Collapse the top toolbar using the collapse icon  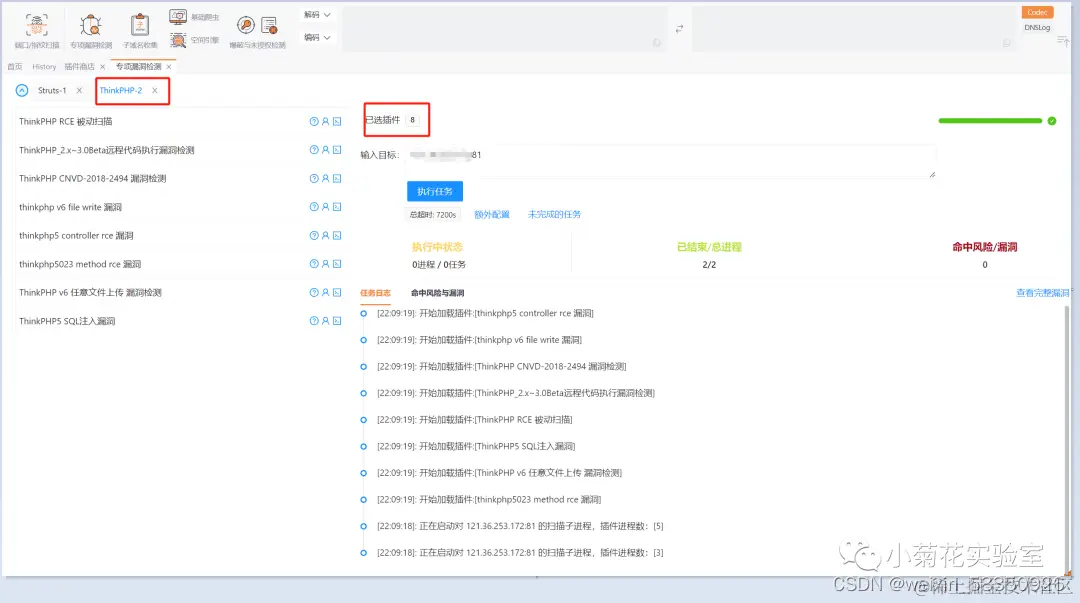[1062, 41]
